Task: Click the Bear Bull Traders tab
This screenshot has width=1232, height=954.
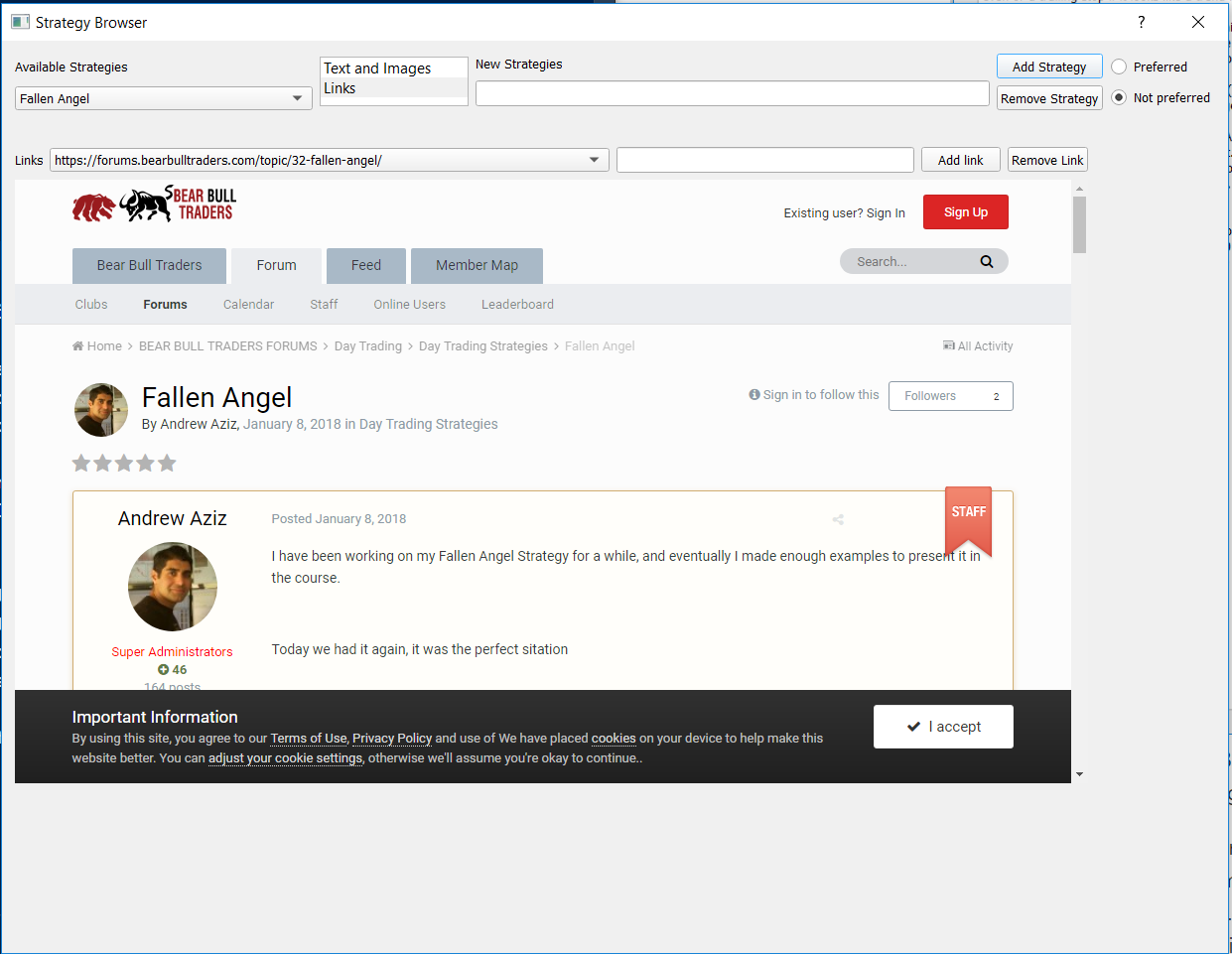Action: coord(149,265)
